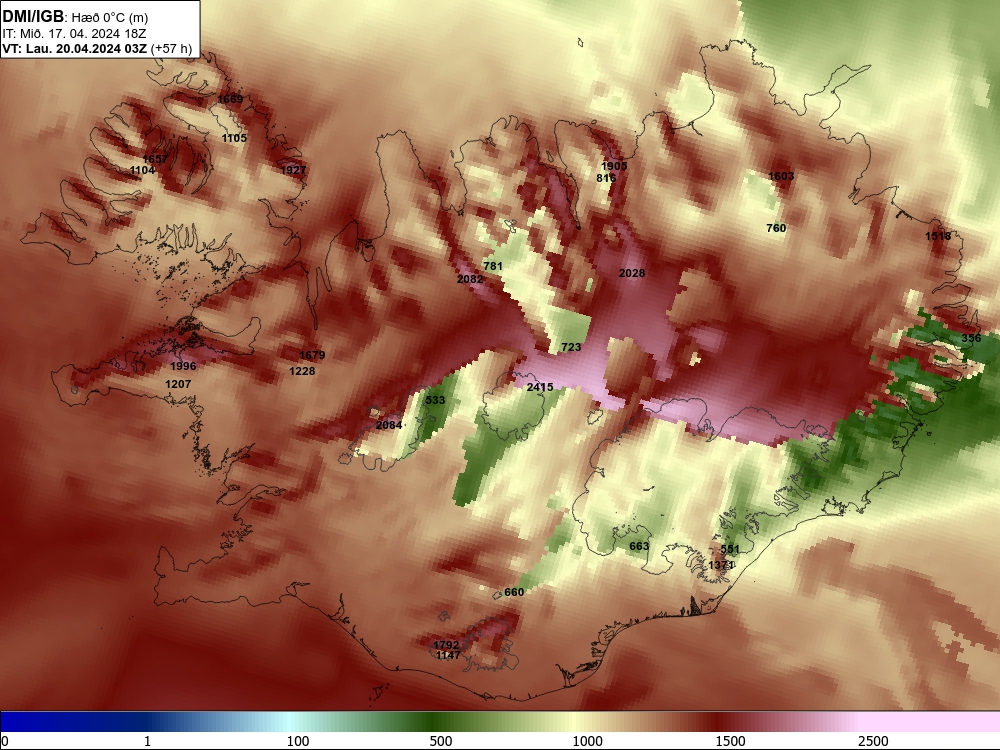Pick the 1228 height label

302,371
